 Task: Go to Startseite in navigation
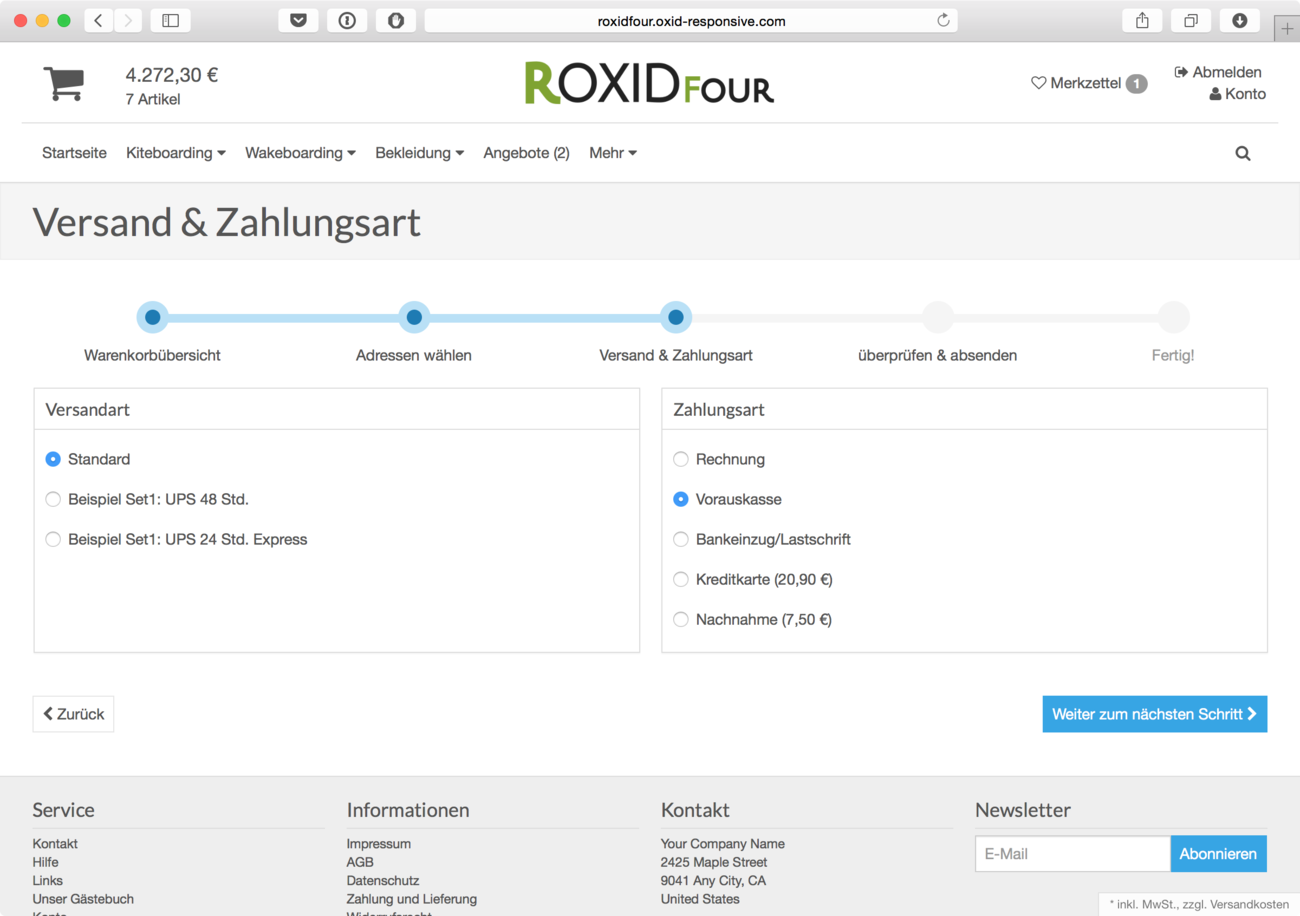tap(74, 153)
